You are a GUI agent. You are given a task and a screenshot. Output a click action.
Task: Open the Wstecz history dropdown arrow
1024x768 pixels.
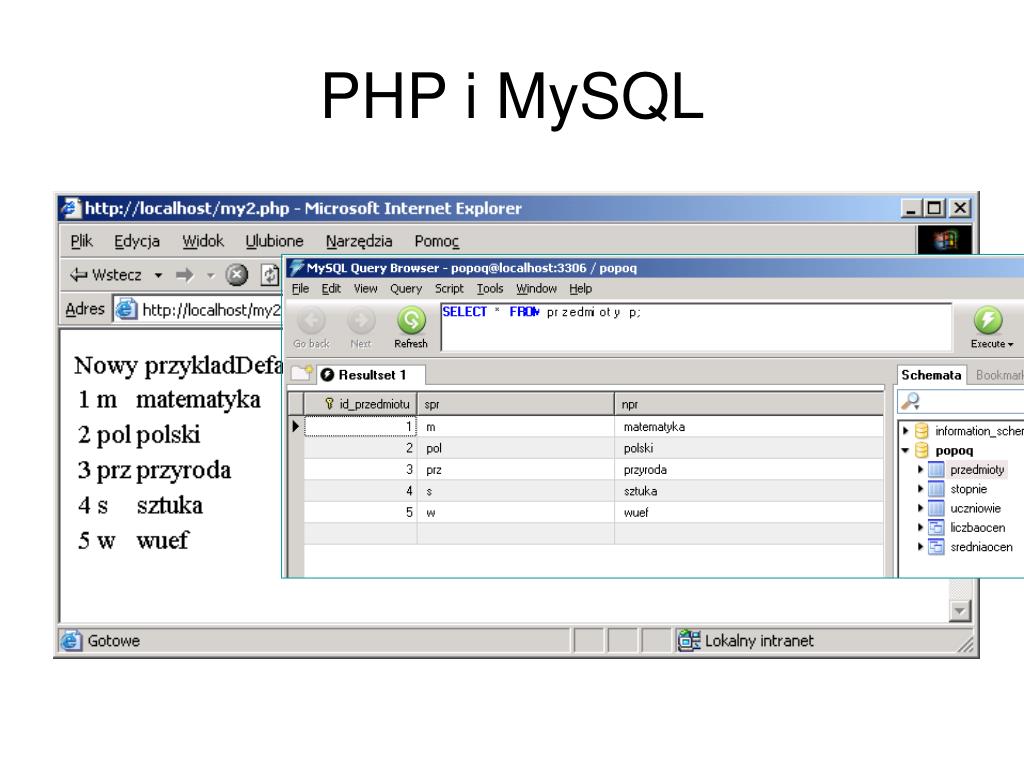point(158,276)
